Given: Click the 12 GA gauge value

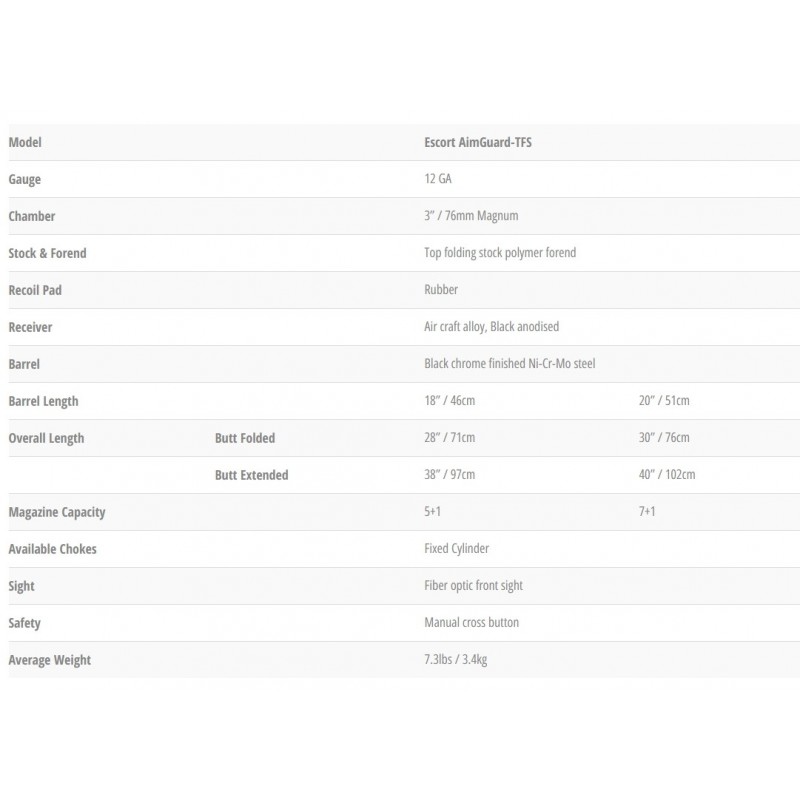Looking at the screenshot, I should click(x=439, y=179).
